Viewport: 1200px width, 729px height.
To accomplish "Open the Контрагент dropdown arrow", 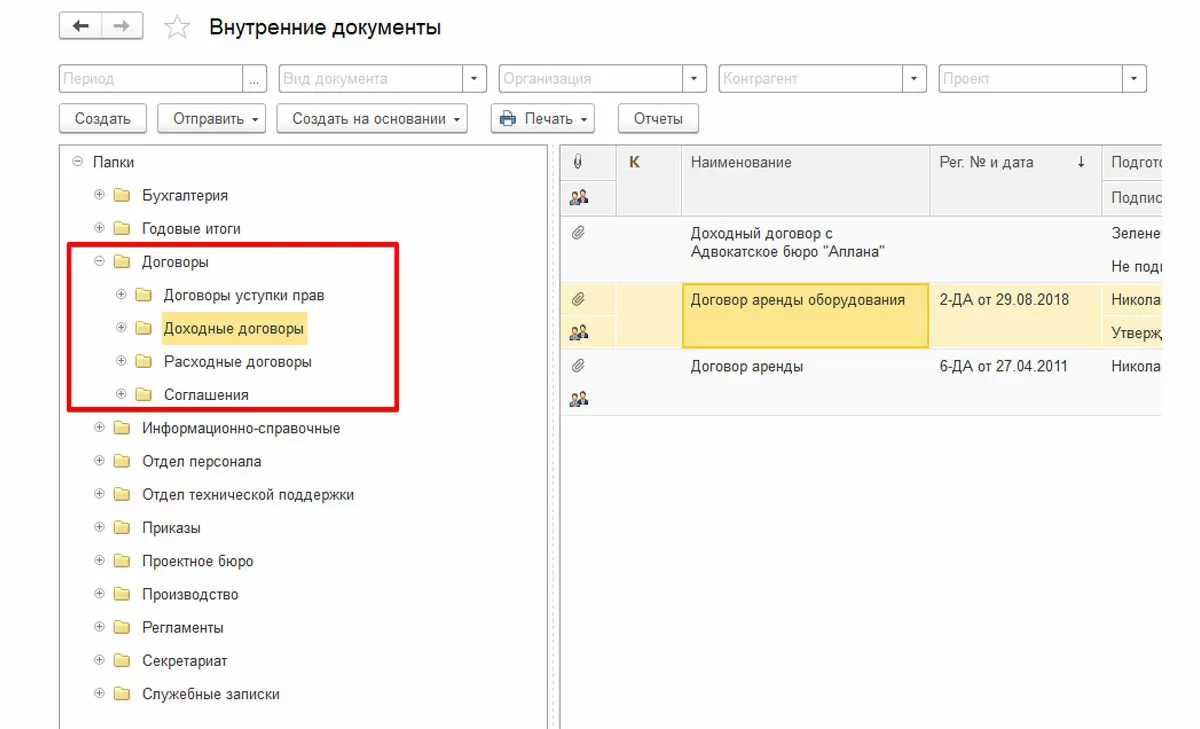I will point(915,79).
